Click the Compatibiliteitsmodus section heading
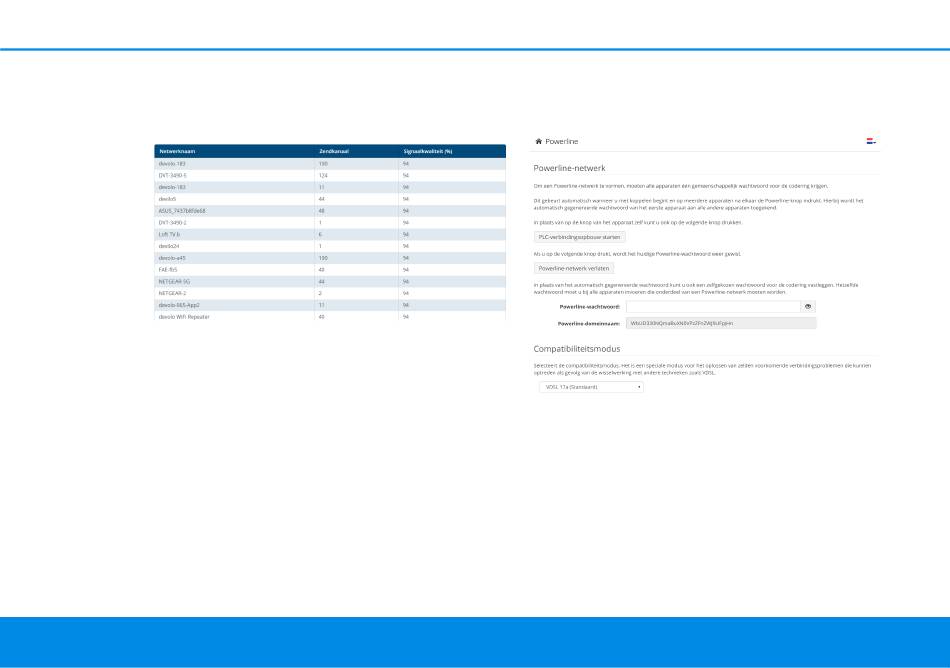Image resolution: width=950 pixels, height=668 pixels. (577, 349)
